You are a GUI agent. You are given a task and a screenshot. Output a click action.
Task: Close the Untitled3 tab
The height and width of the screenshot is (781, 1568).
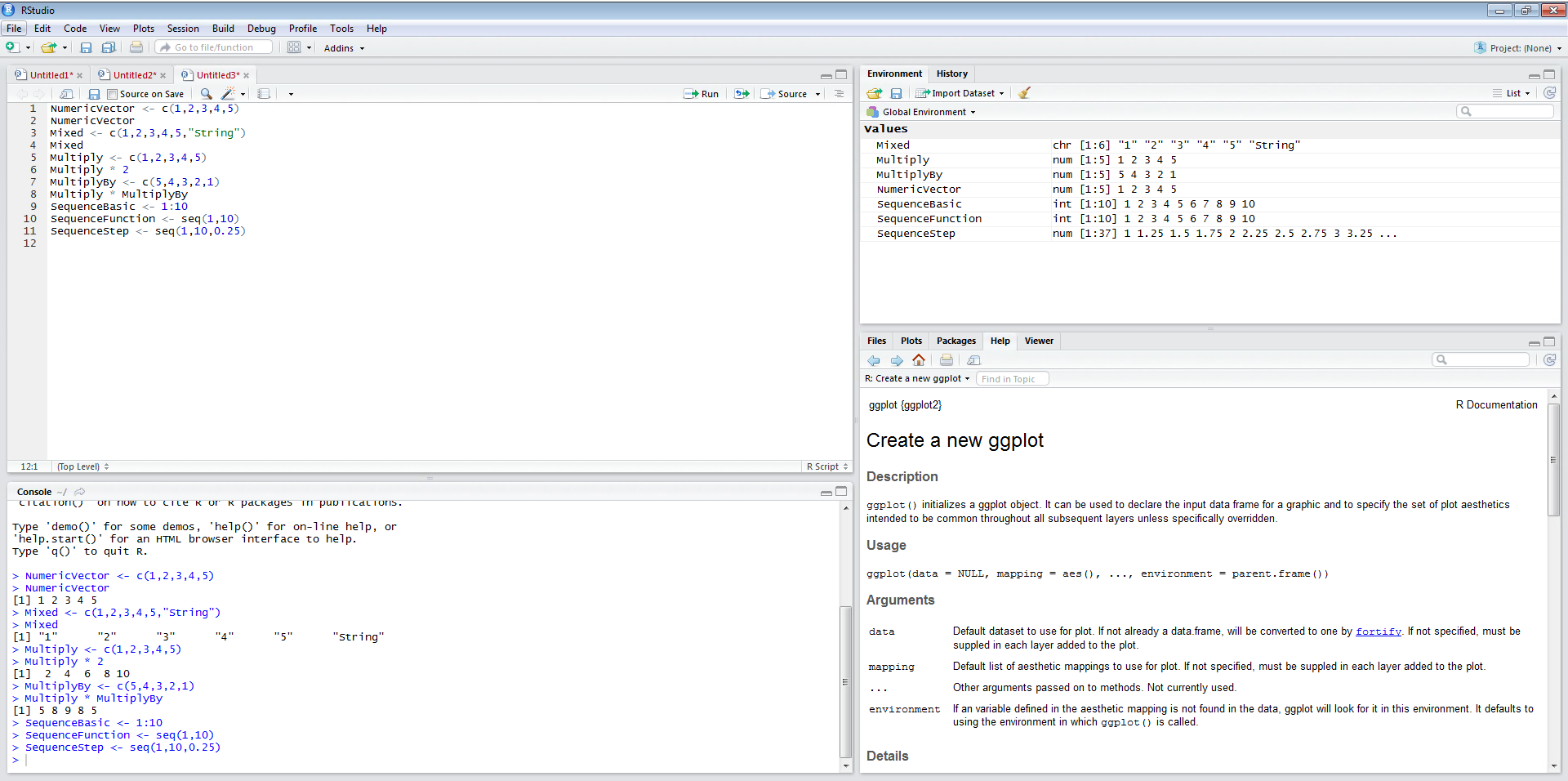[246, 75]
